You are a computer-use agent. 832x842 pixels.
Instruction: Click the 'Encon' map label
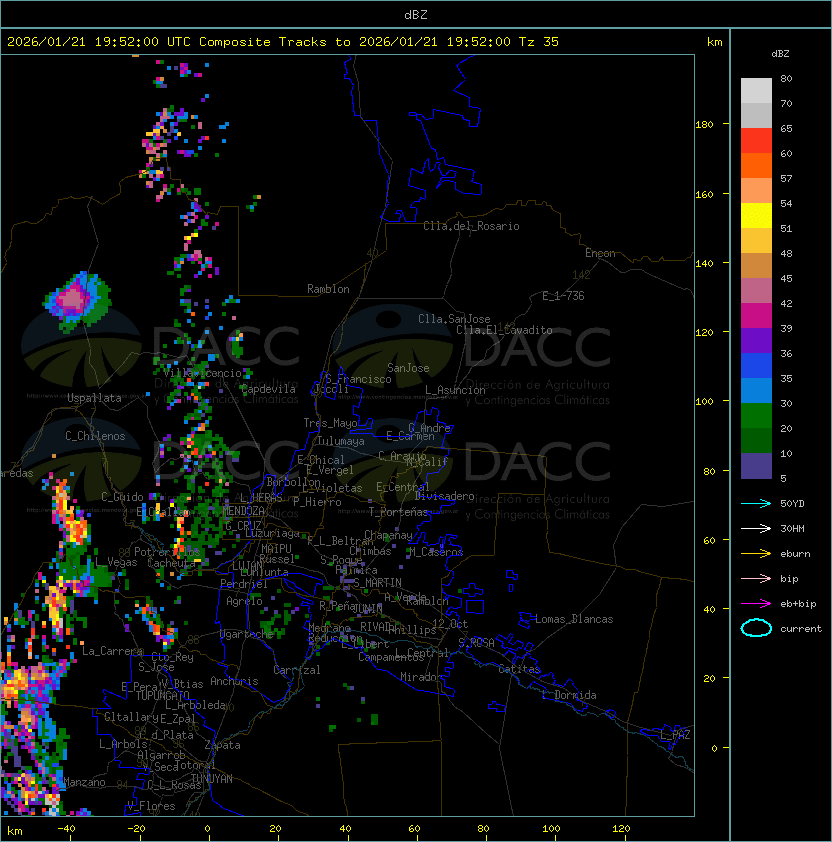coord(600,253)
